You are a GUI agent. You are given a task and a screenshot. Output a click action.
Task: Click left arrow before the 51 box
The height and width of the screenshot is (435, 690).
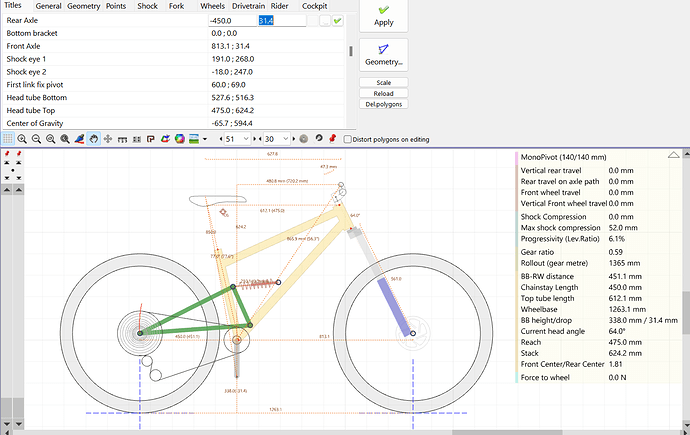point(221,139)
